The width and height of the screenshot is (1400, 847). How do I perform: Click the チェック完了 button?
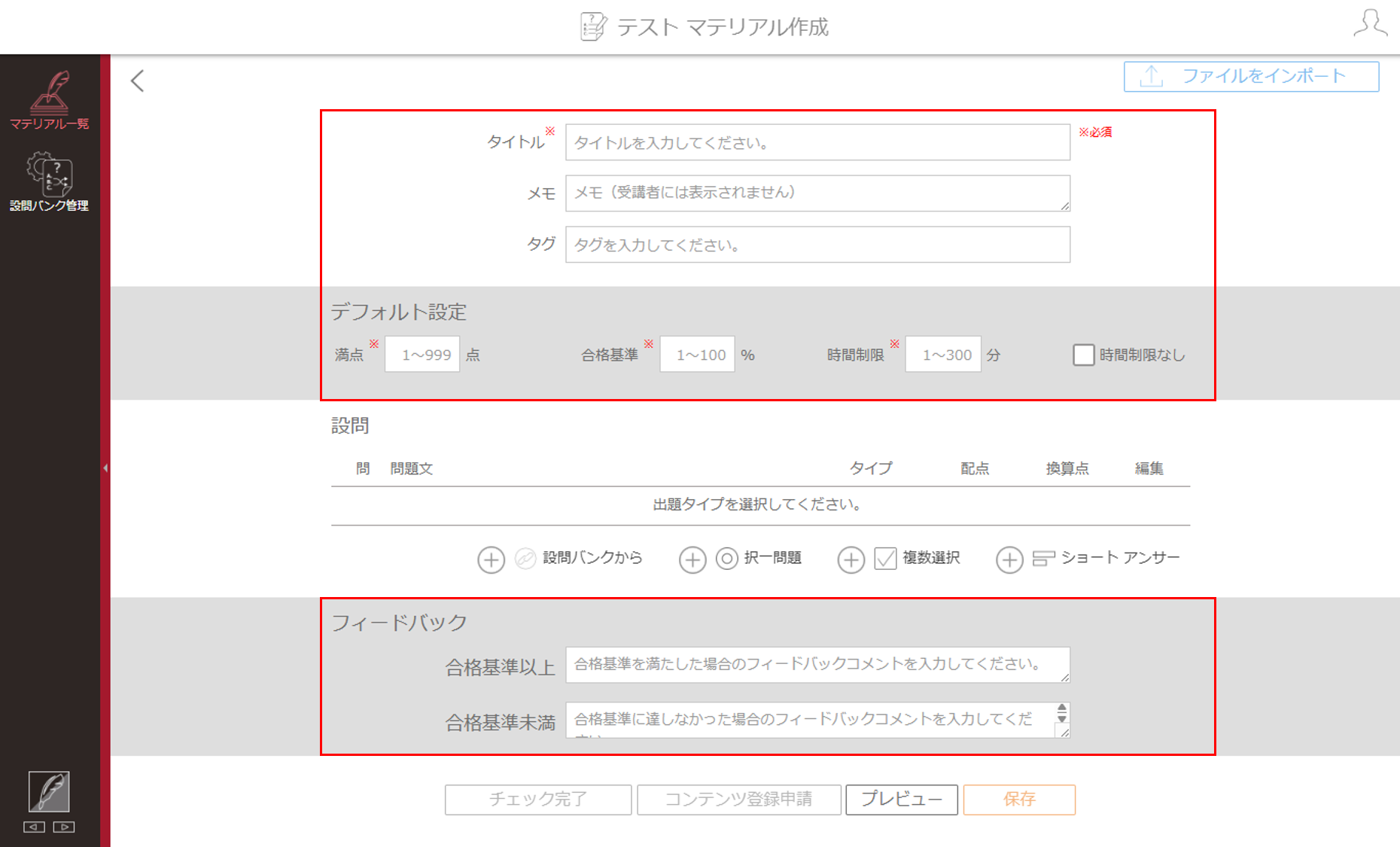point(538,800)
